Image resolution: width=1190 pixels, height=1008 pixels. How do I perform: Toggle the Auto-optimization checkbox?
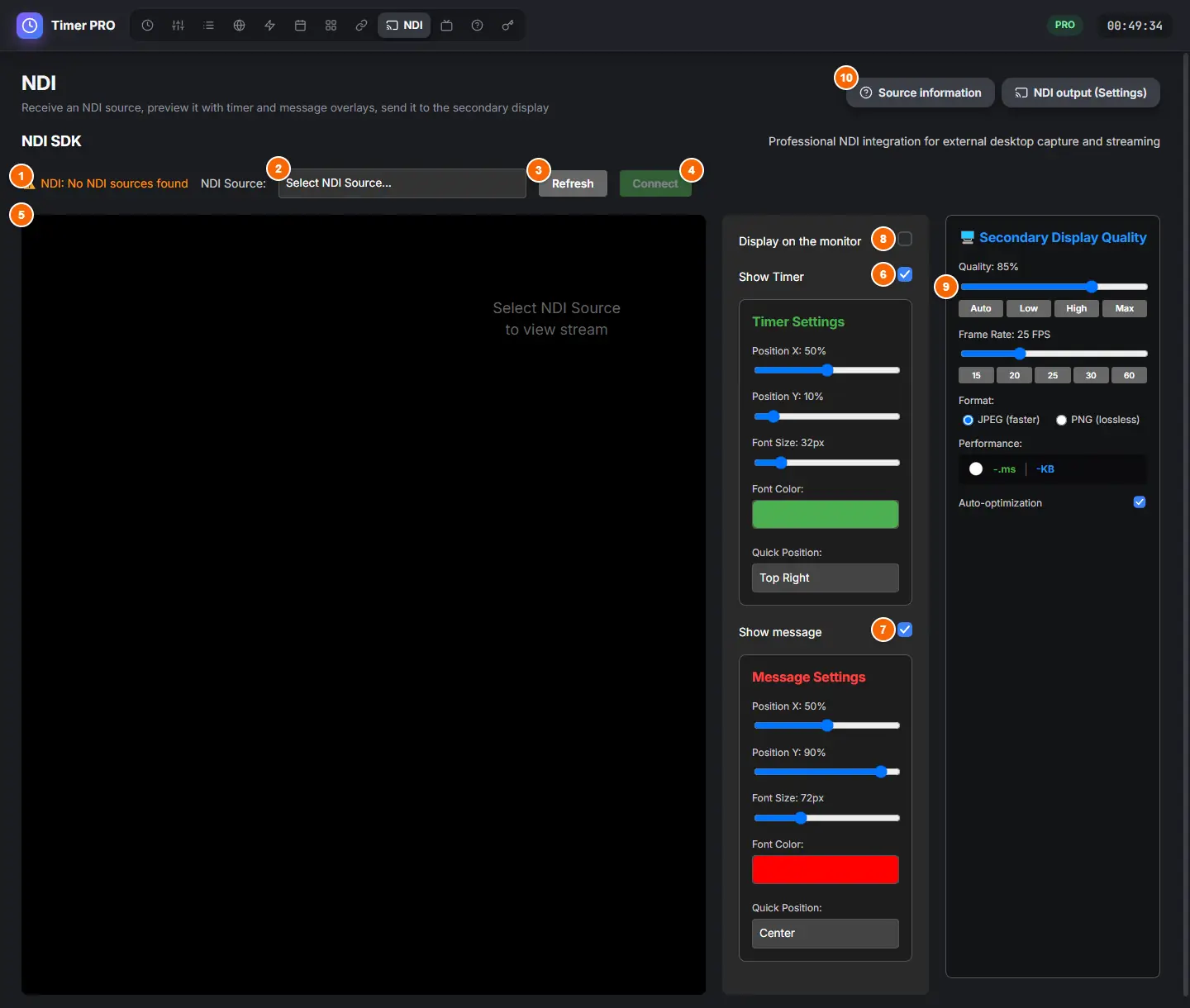[1140, 502]
